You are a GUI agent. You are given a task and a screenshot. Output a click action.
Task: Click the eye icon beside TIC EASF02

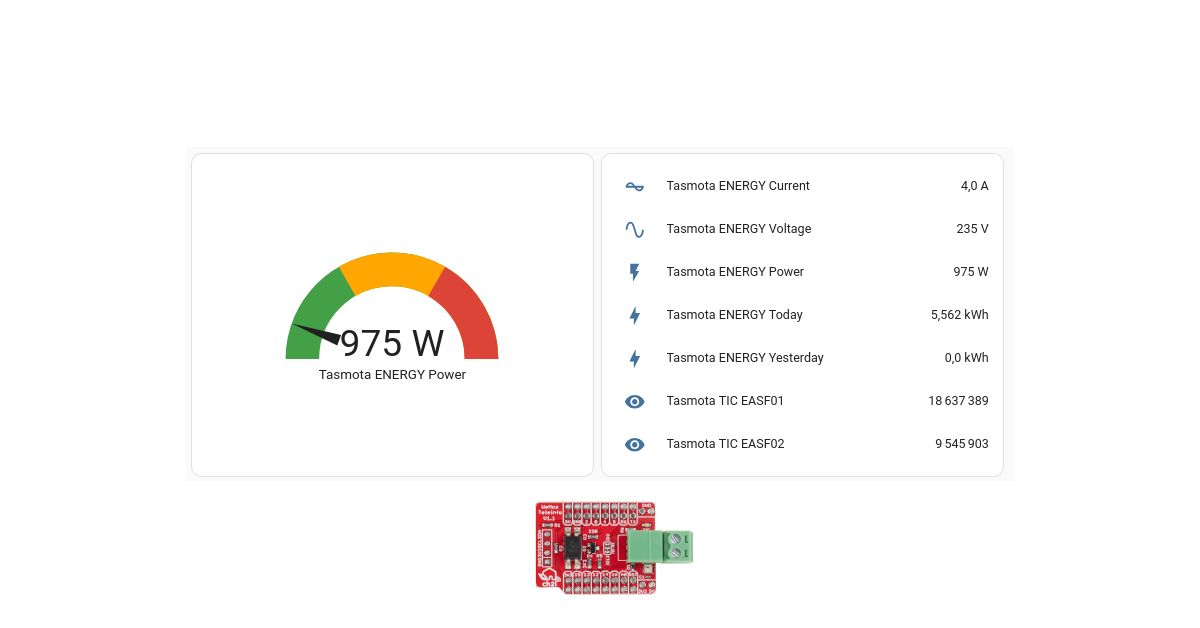point(634,444)
